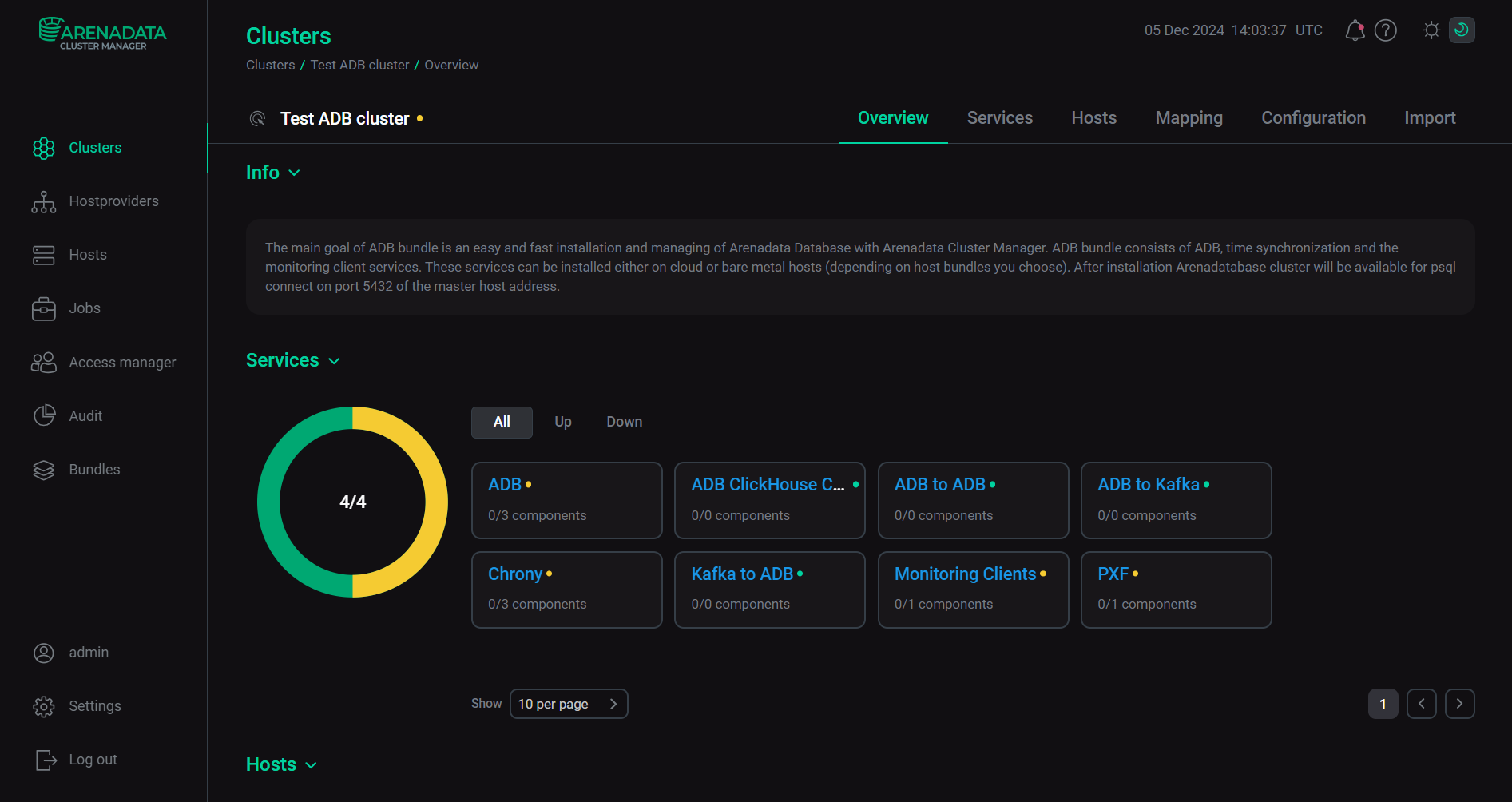Click the Bundles sidebar label
1512x802 pixels.
[94, 470]
